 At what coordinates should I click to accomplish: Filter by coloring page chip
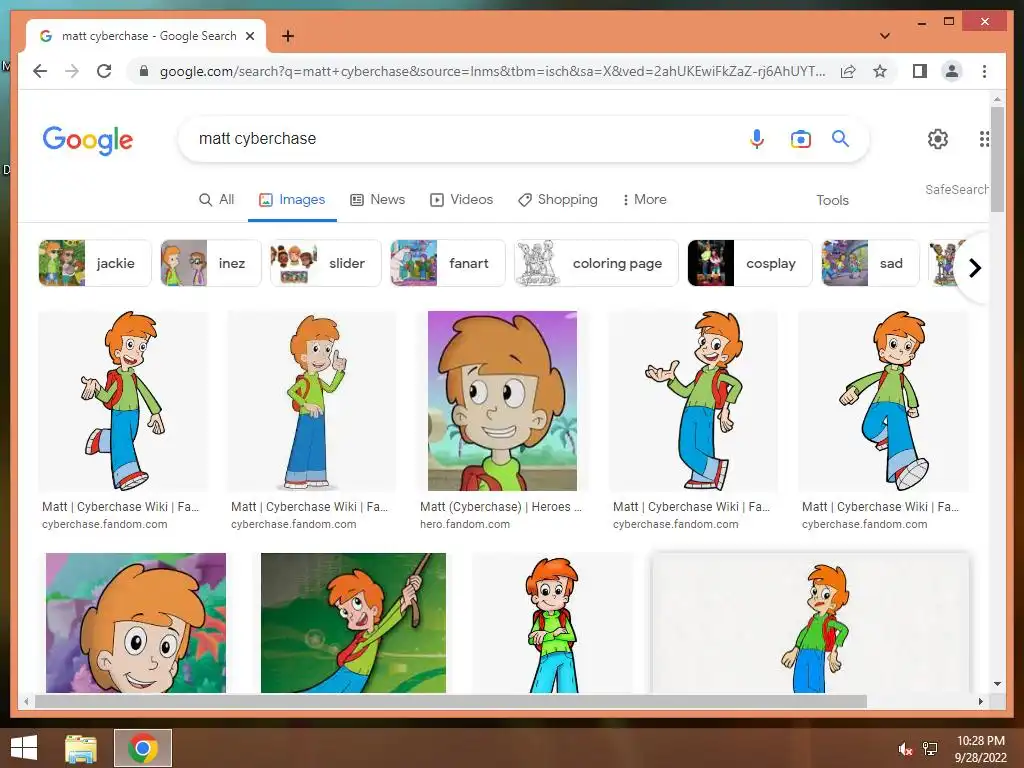(596, 263)
